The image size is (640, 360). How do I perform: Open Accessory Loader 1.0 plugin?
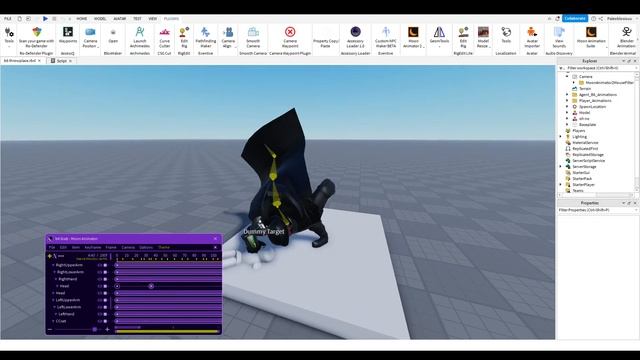[356, 37]
